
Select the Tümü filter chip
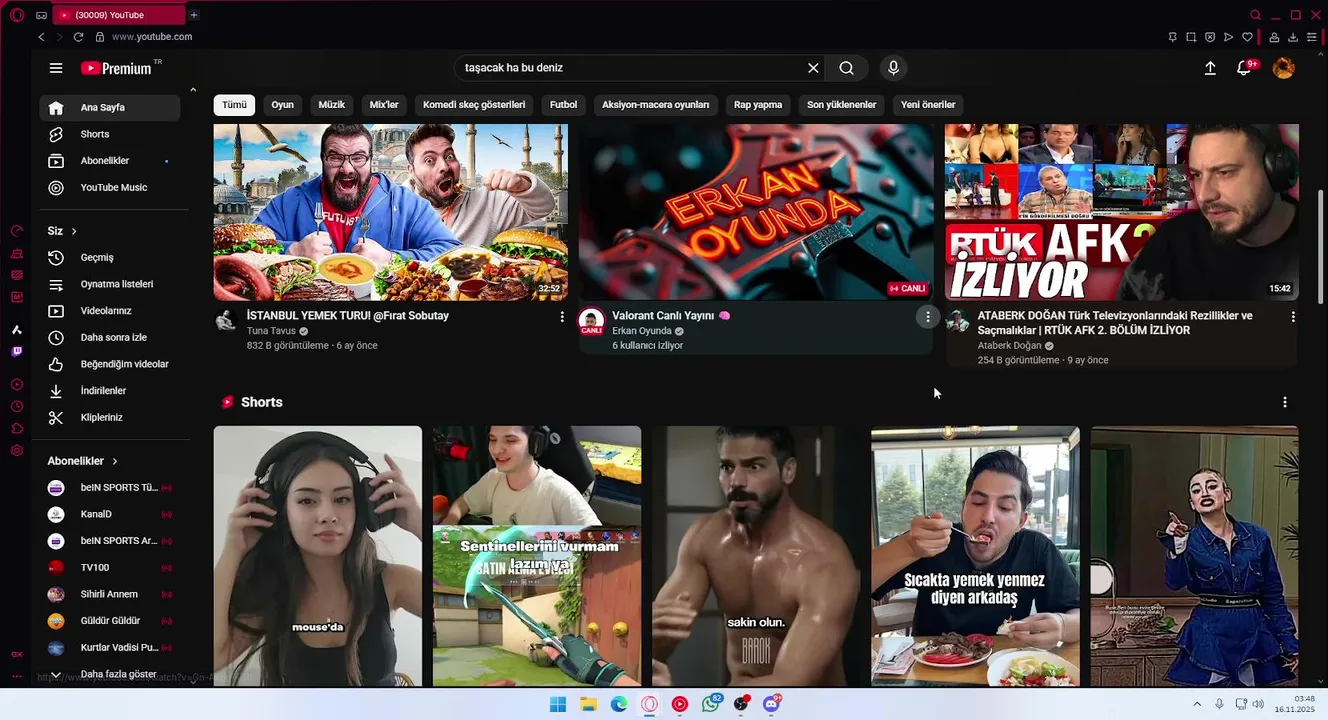tap(234, 105)
